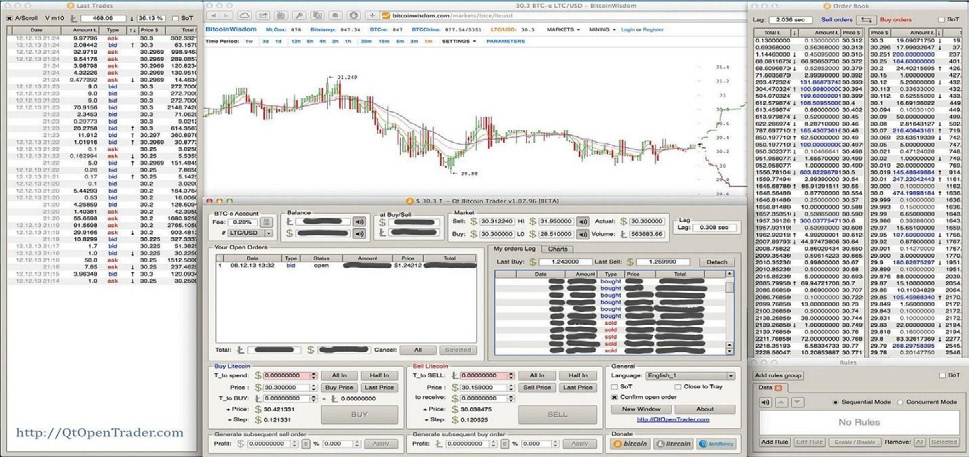The image size is (969, 457).
Task: Check SoT in General settings group
Action: click(x=616, y=387)
